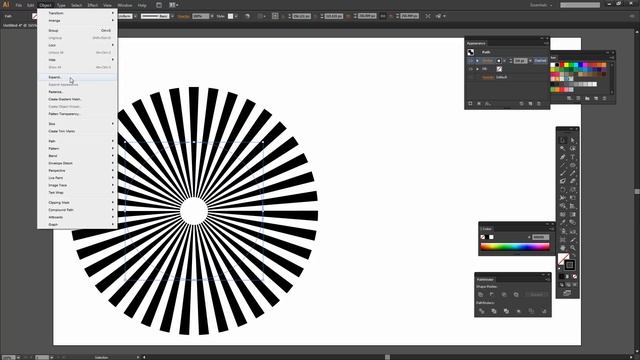Screen dimensions: 640x360
Task: Select the Zoom tool
Action: pyautogui.click(x=573, y=248)
